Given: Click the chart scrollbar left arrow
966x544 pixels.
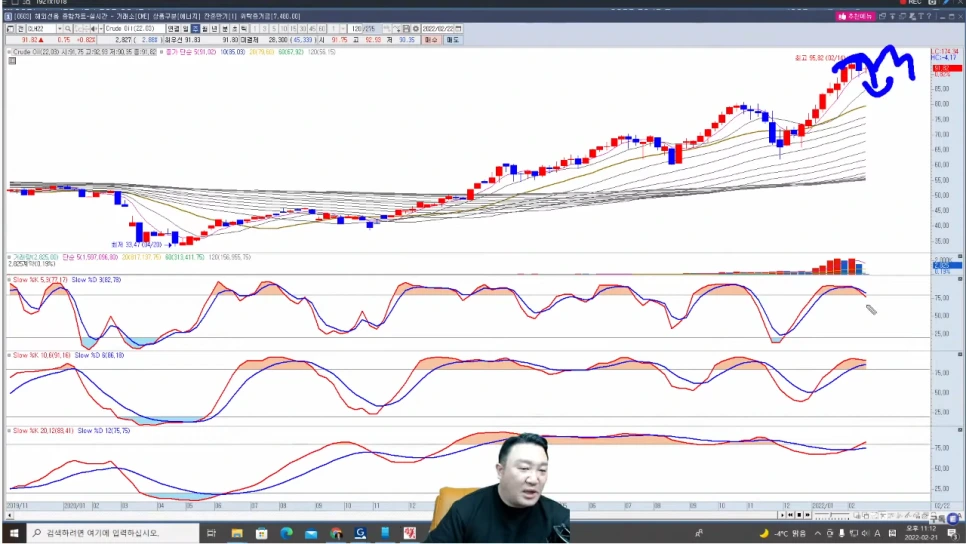Looking at the screenshot, I should coord(9,515).
